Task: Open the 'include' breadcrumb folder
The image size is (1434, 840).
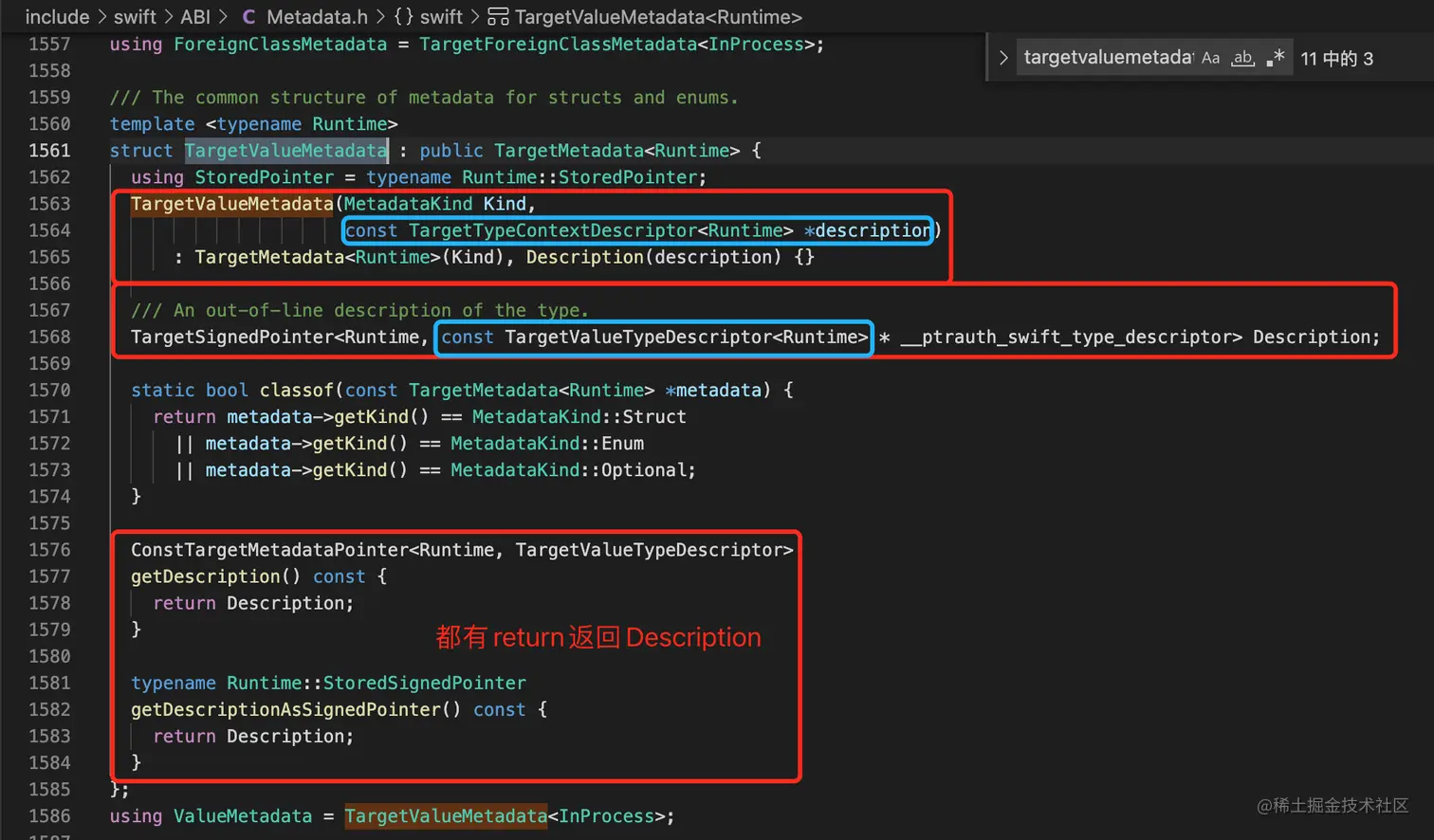Action: (57, 17)
